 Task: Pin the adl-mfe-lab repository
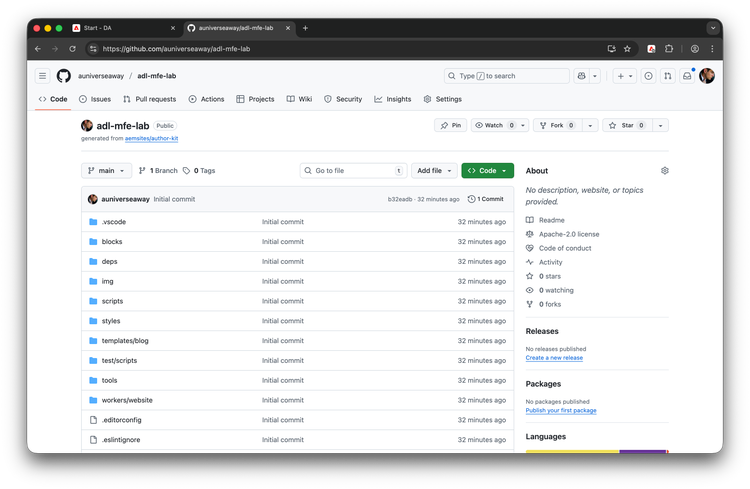tap(450, 125)
